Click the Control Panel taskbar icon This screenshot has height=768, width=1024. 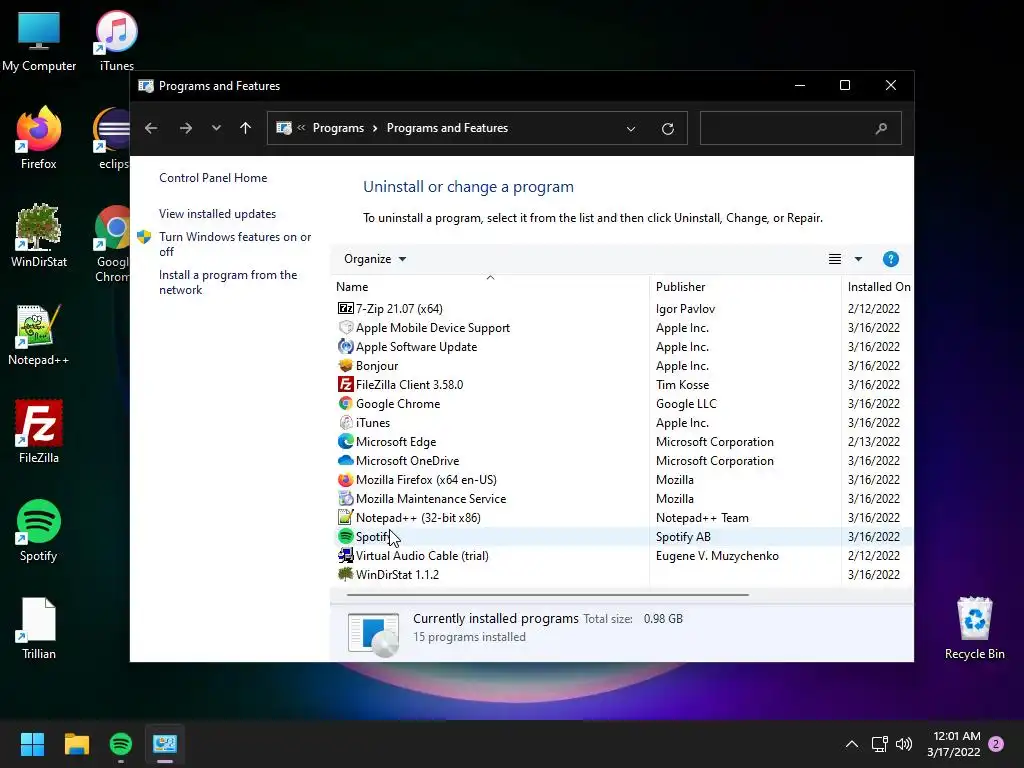(x=165, y=744)
